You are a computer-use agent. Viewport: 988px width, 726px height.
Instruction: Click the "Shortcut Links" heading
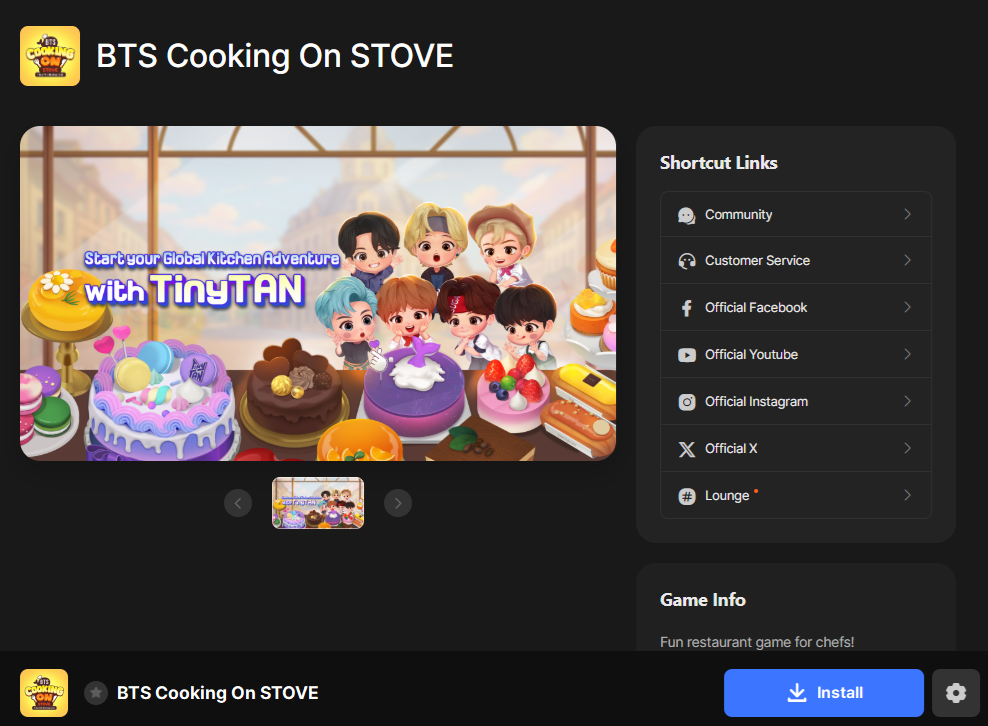pos(718,163)
